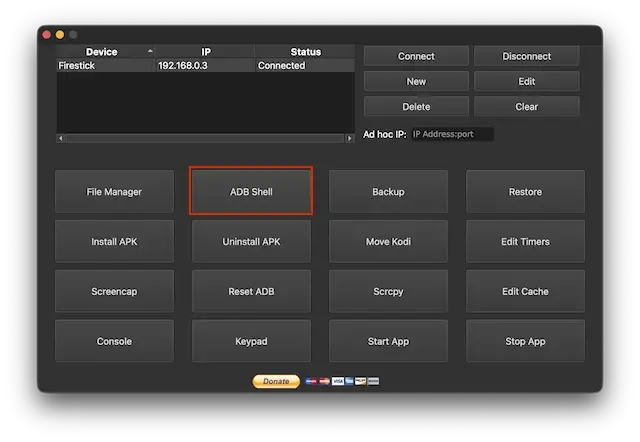Click the IP column header
This screenshot has height=442, width=640.
(x=205, y=52)
